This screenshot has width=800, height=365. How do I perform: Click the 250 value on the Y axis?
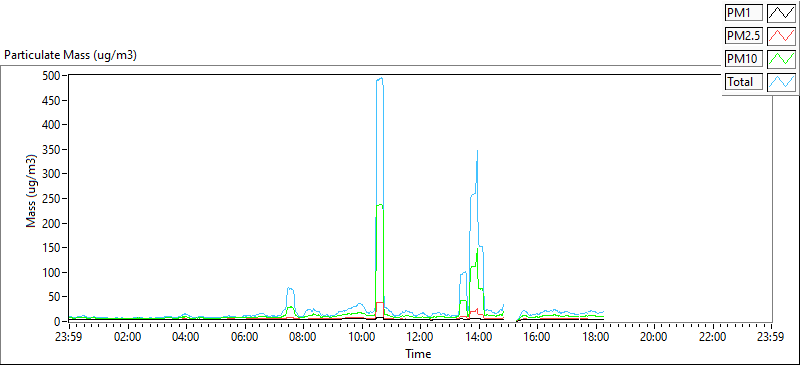51,199
